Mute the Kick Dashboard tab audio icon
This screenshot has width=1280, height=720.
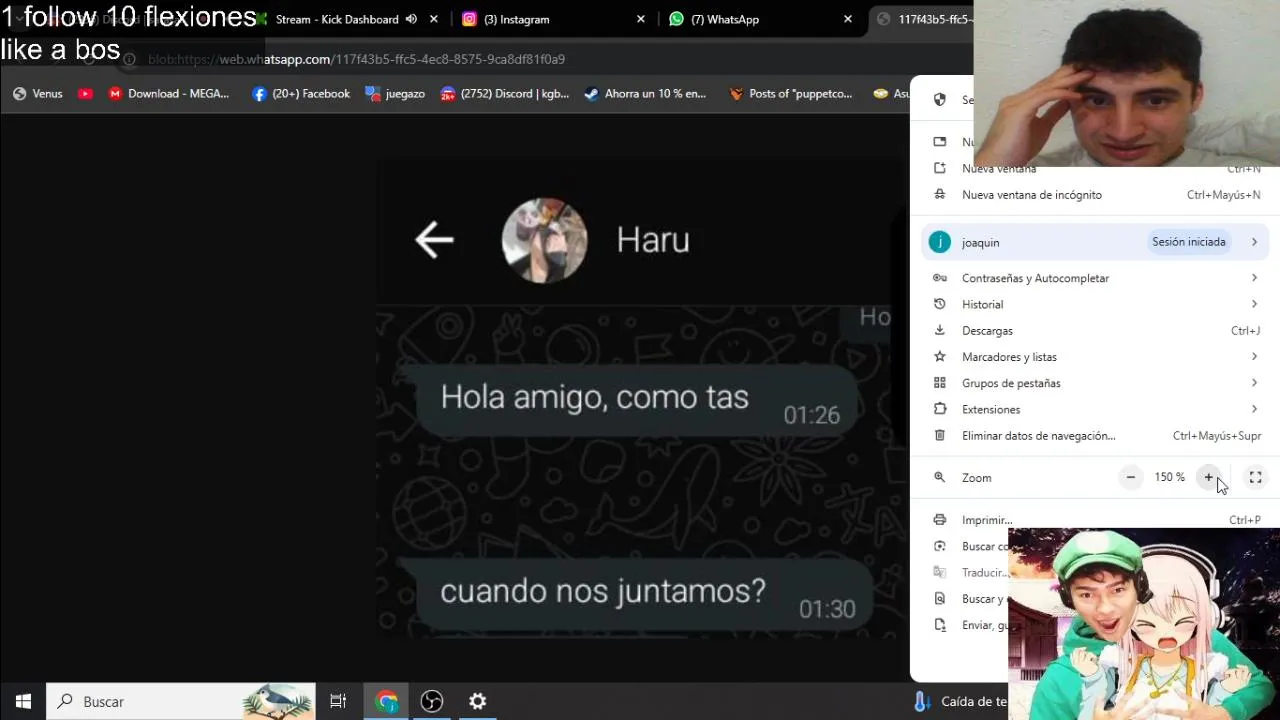(x=411, y=19)
